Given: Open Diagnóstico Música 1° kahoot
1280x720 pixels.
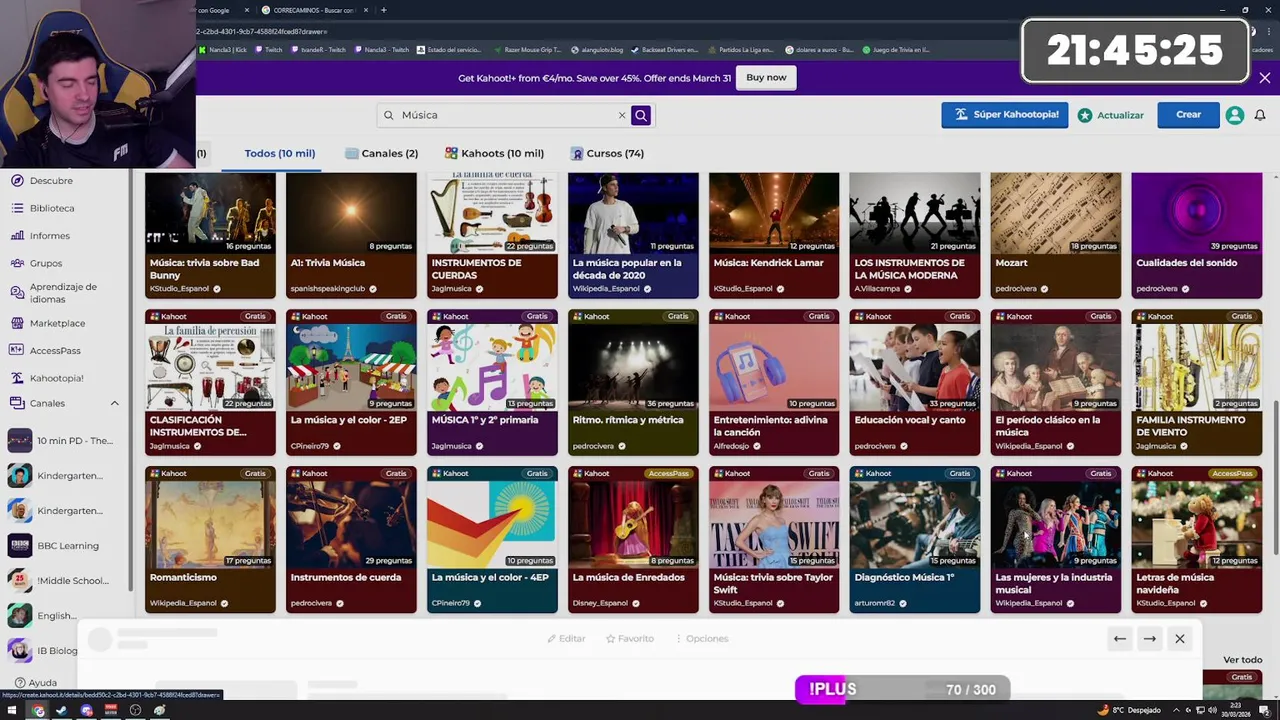Looking at the screenshot, I should pyautogui.click(x=915, y=539).
